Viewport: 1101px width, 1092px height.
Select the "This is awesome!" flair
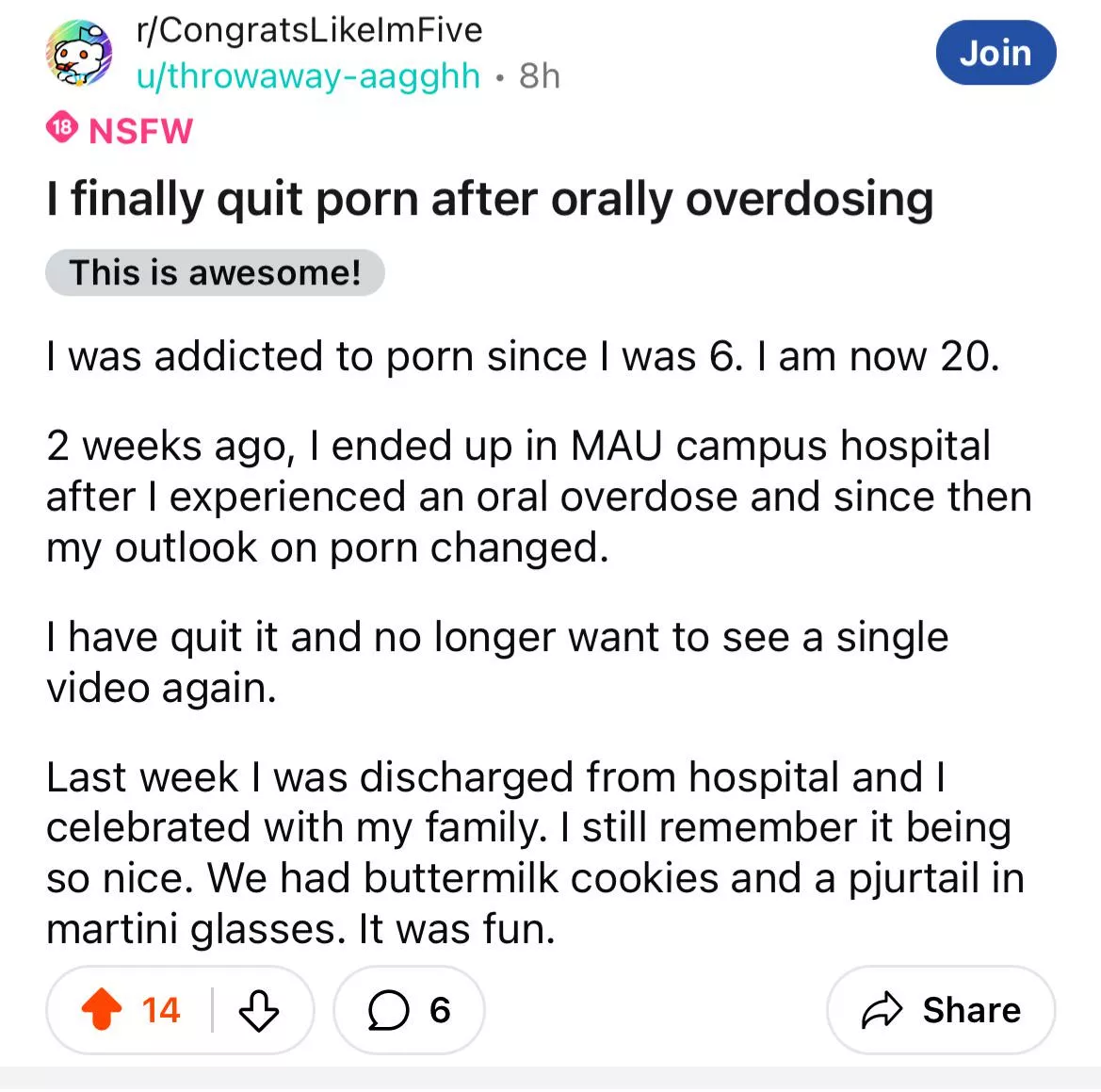coord(215,272)
